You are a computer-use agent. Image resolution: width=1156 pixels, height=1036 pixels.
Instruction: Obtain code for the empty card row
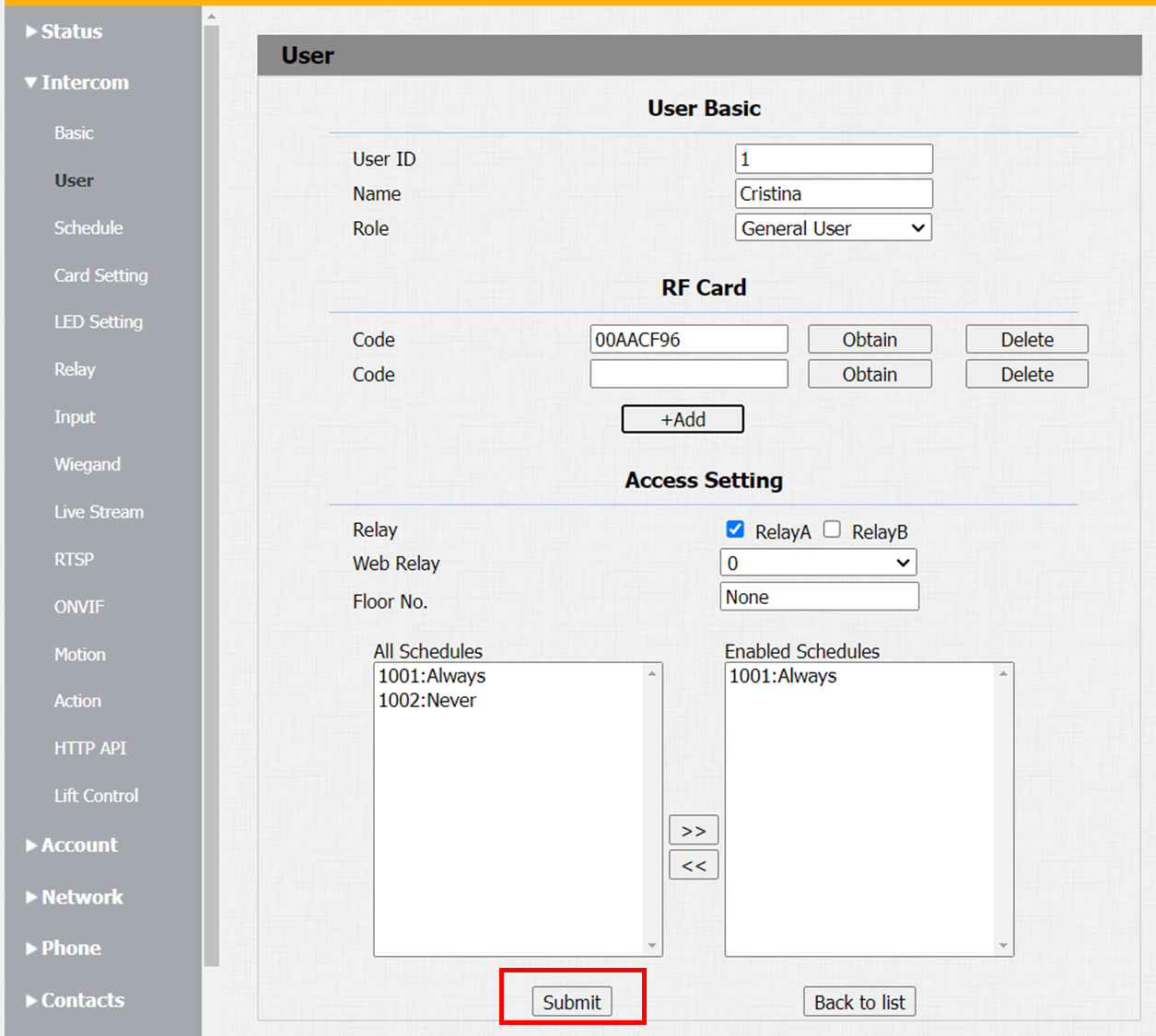click(x=870, y=374)
